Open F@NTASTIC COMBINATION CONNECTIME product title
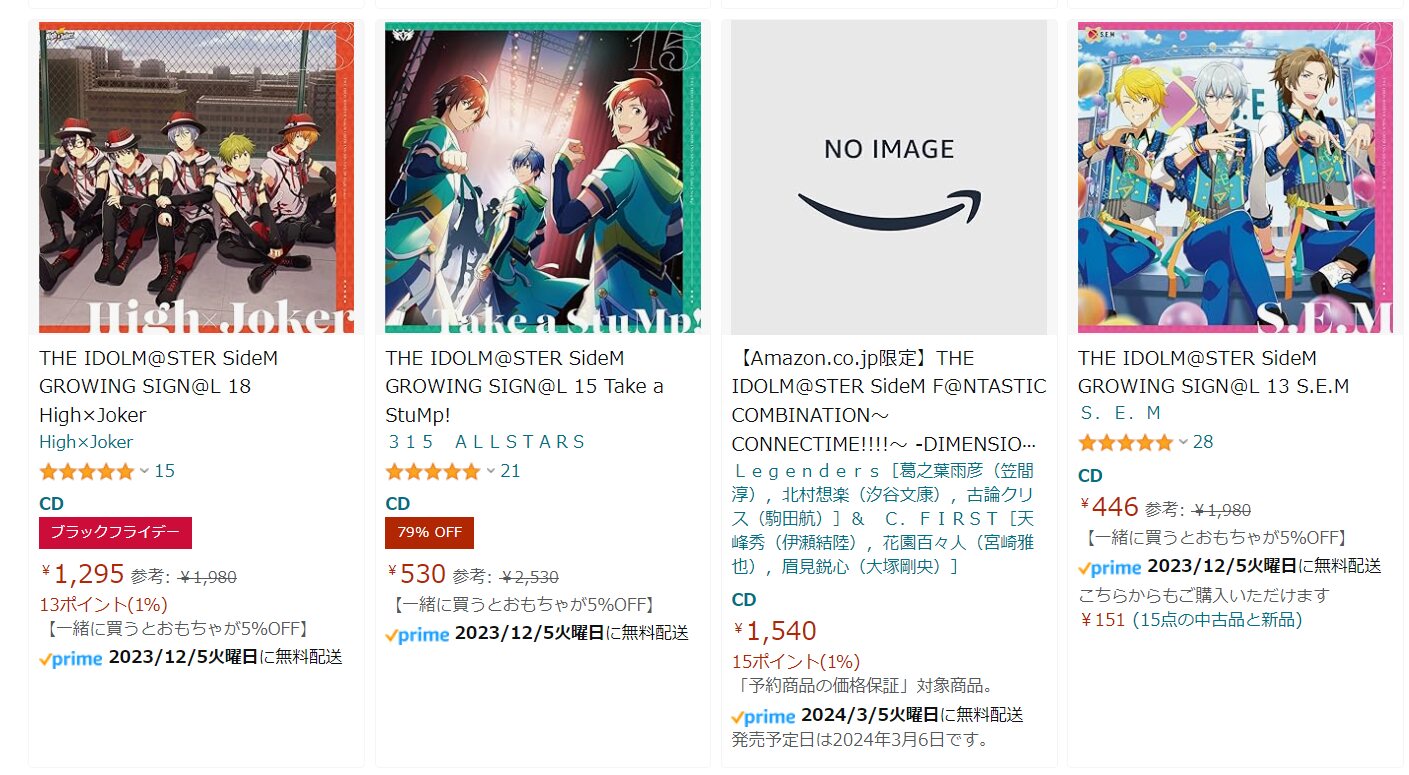 click(x=888, y=400)
